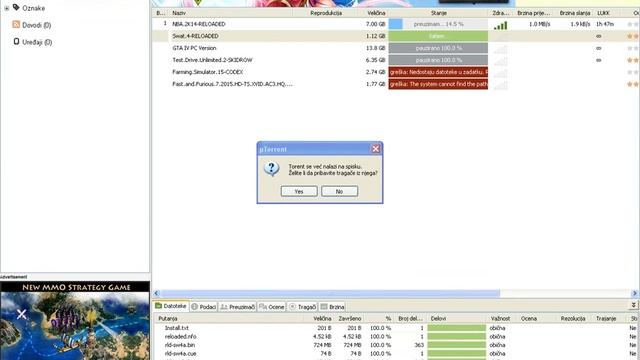Click the horizontal scrollbar thumb
The image size is (640, 360).
330,293
